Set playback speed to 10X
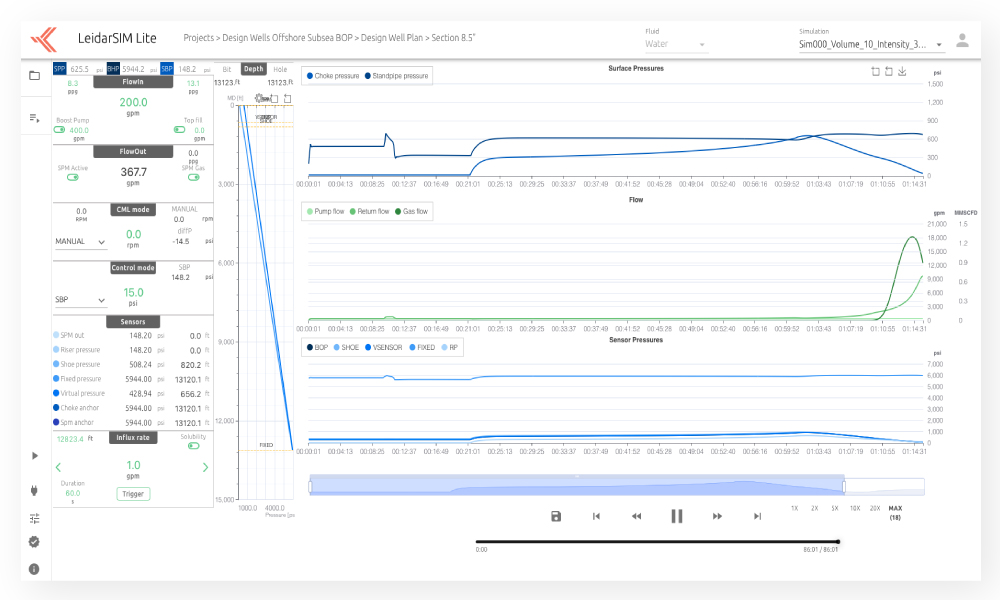 tap(855, 508)
